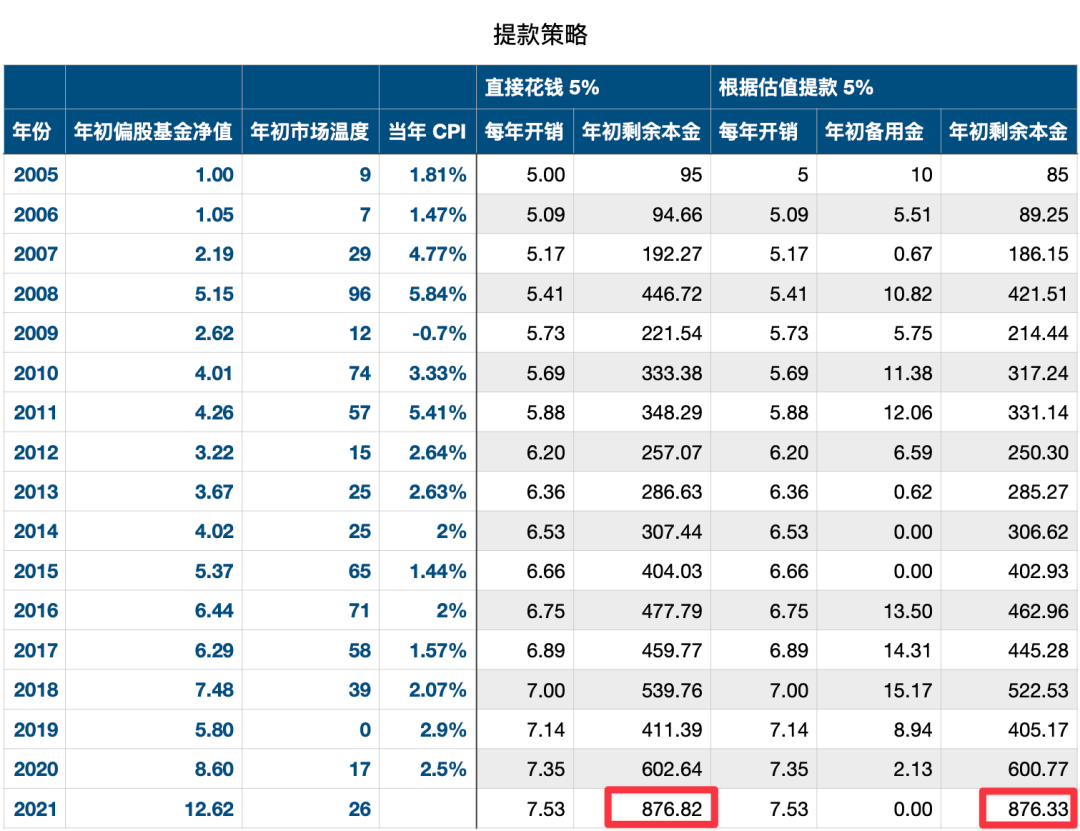1080x831 pixels.
Task: Click the 提款策略 table title
Action: coord(540,34)
